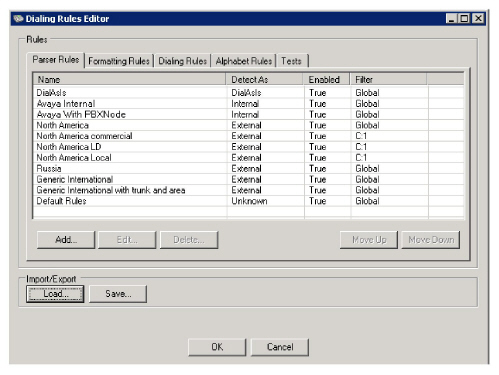Confirm with the OK button
Screen dimensions: 499x375
217,347
